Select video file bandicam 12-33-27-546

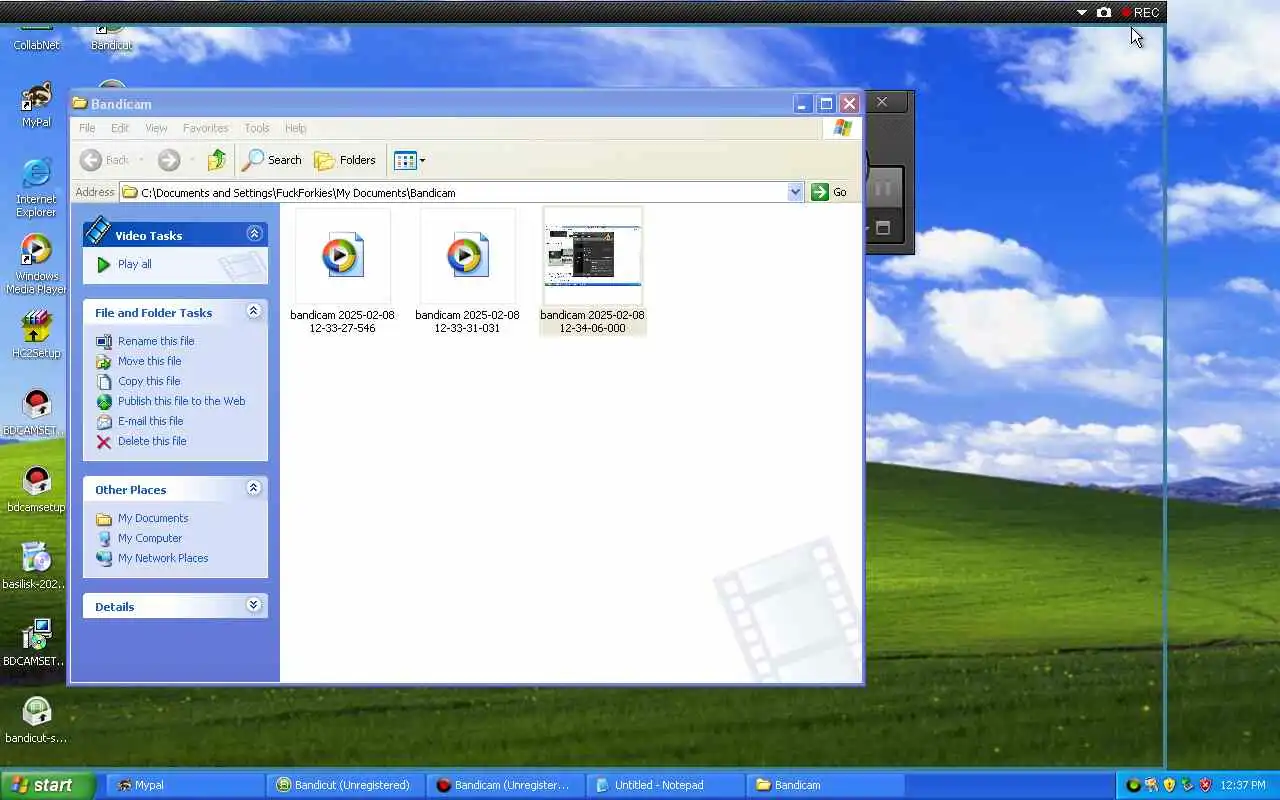pos(342,272)
